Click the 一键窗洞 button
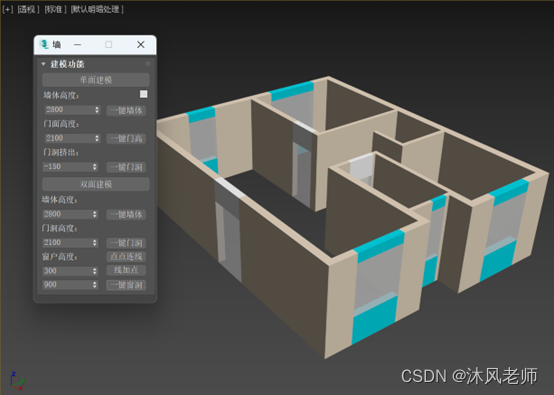 (x=126, y=285)
